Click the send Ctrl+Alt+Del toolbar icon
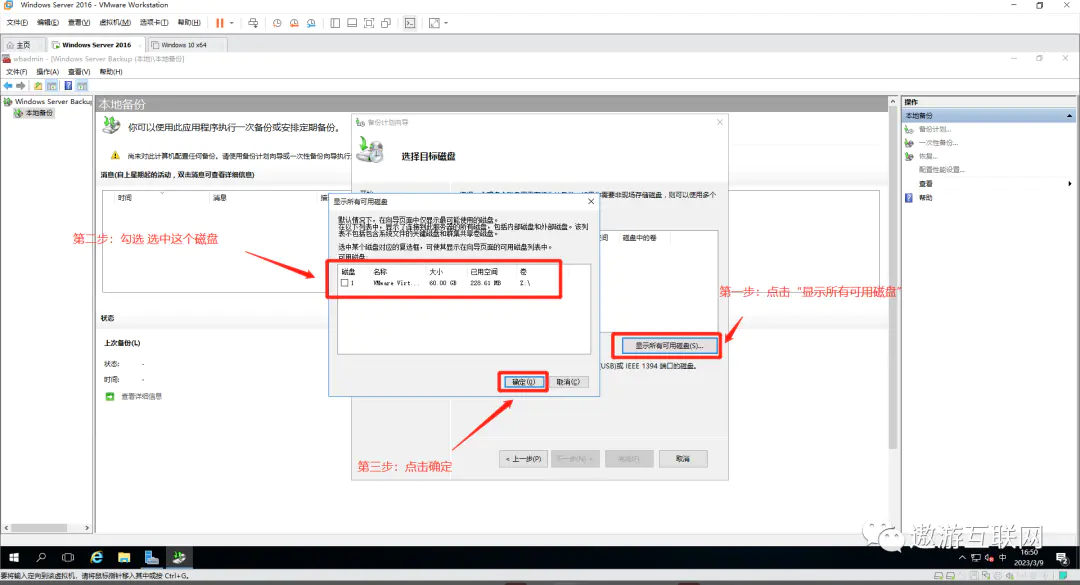1080x585 pixels. pyautogui.click(x=253, y=23)
